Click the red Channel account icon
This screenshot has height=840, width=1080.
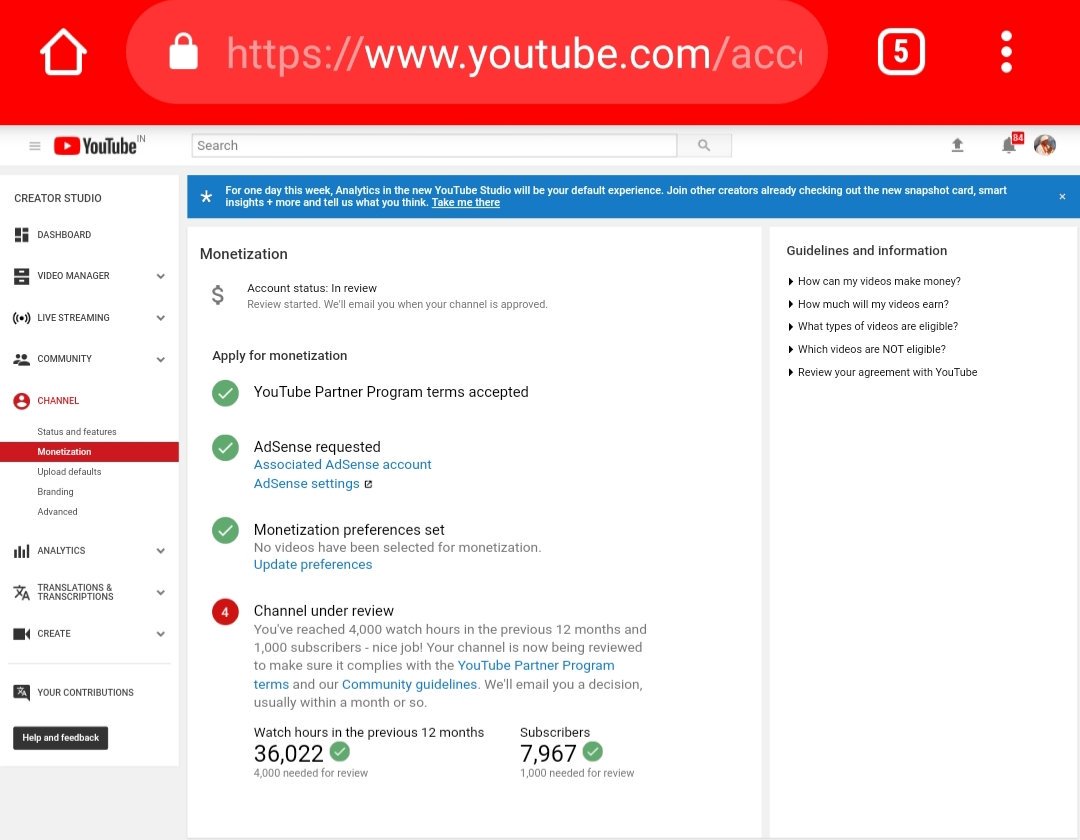click(x=21, y=401)
